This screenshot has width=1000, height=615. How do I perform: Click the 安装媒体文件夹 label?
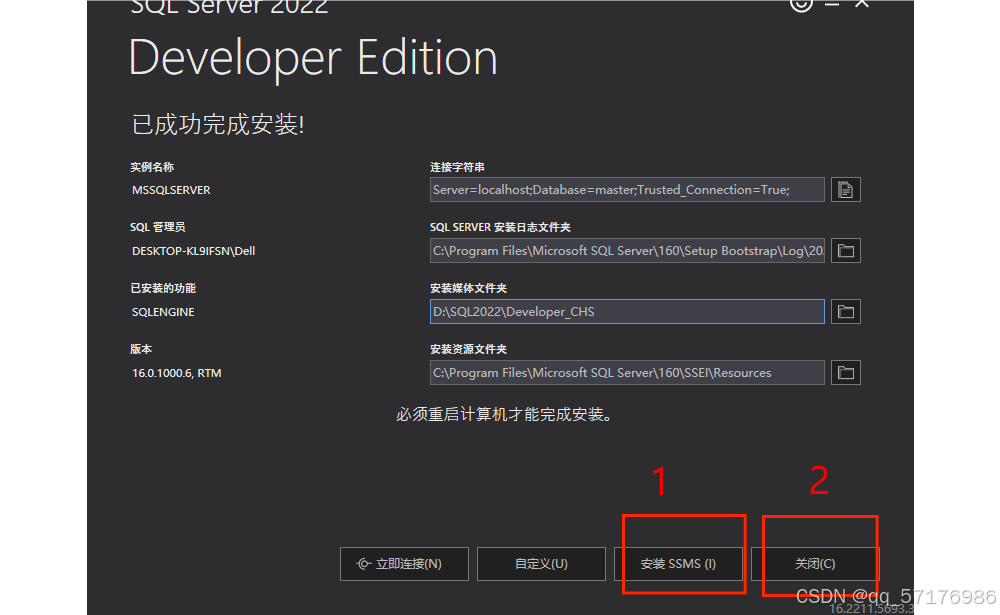point(468,288)
